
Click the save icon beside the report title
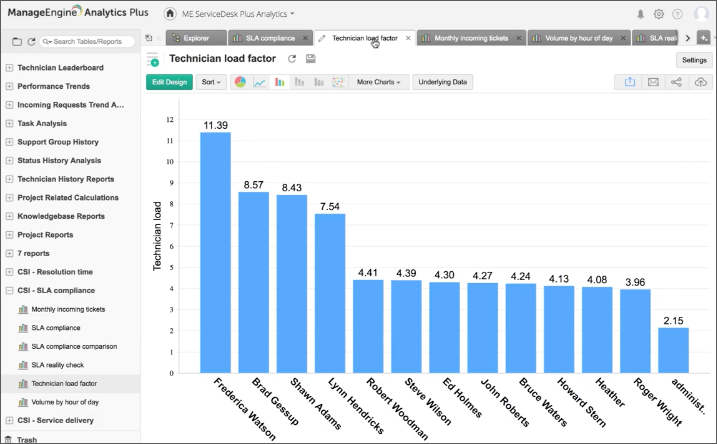coord(311,59)
